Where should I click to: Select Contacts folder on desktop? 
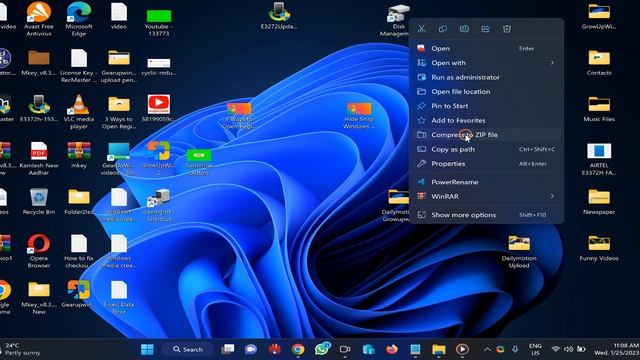pos(599,62)
